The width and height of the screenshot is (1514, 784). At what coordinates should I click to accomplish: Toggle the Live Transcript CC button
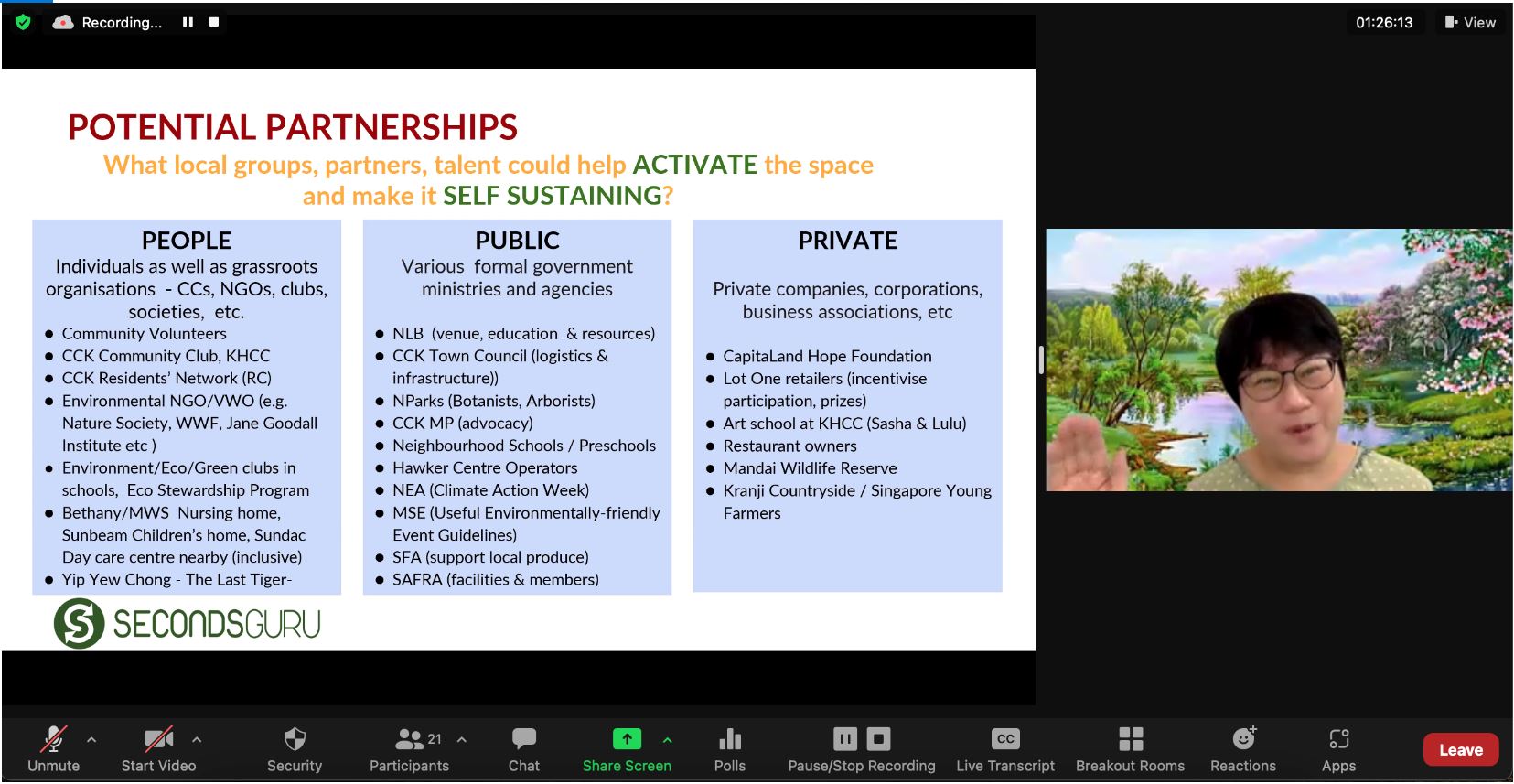(x=1005, y=750)
